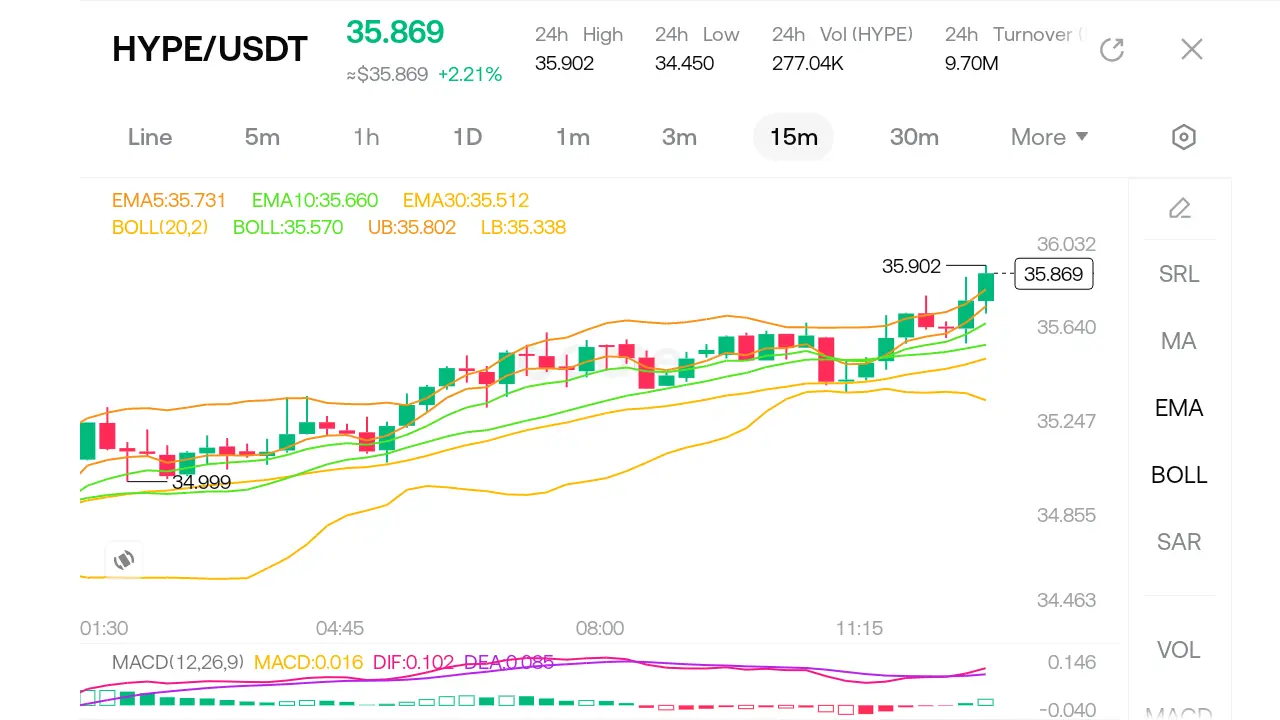Image resolution: width=1280 pixels, height=720 pixels.
Task: Click the EMA5:35.731 legend label
Action: pyautogui.click(x=169, y=200)
